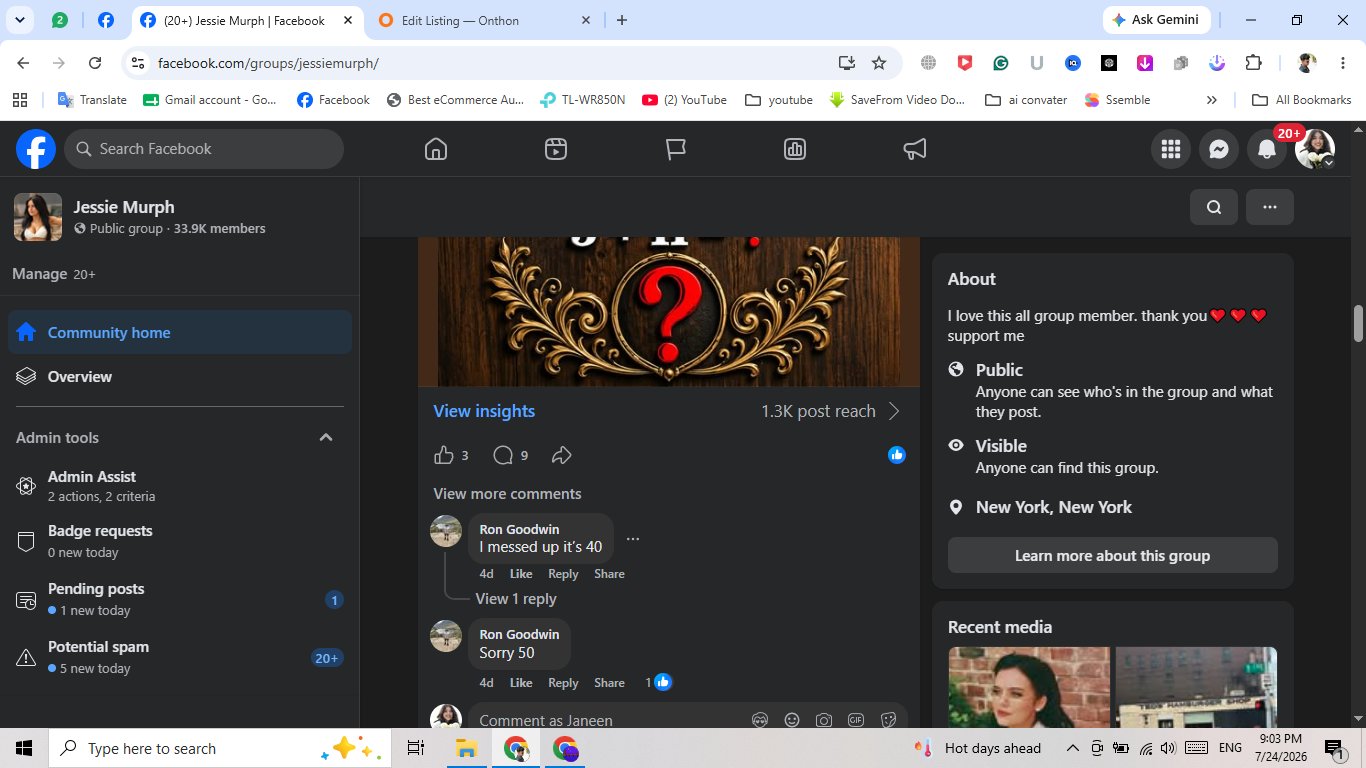Open the Ads Manager chart icon
Viewport: 1366px width, 768px height.
[795, 149]
